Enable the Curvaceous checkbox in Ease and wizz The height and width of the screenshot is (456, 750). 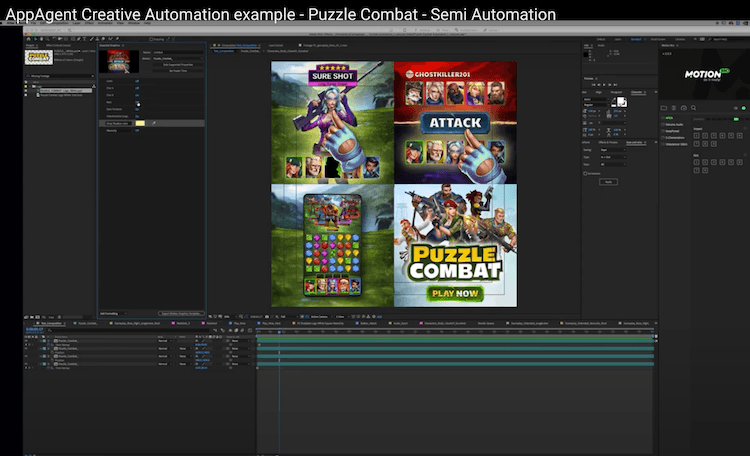click(x=585, y=173)
